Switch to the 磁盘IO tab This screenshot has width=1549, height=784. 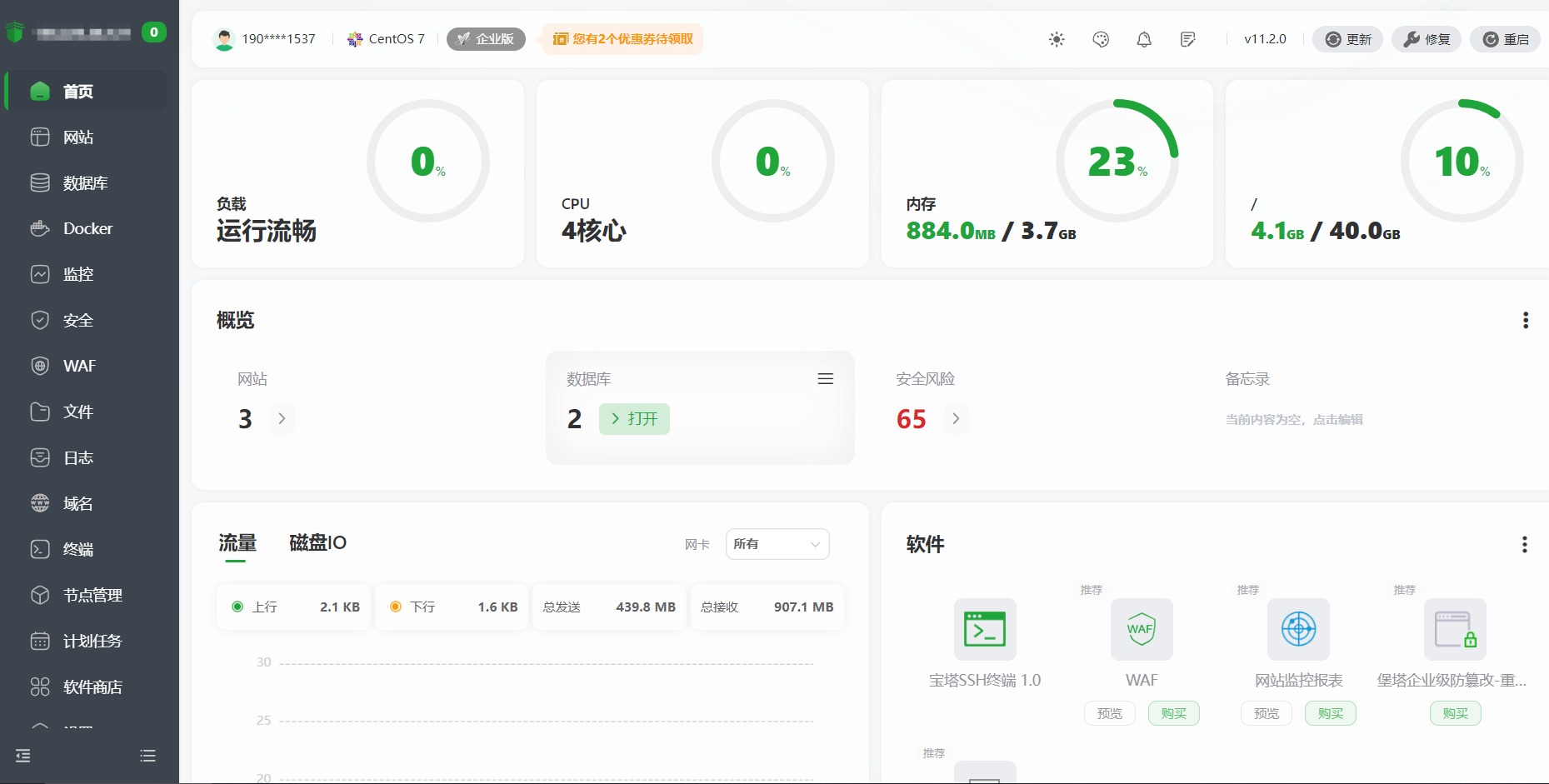pos(316,543)
